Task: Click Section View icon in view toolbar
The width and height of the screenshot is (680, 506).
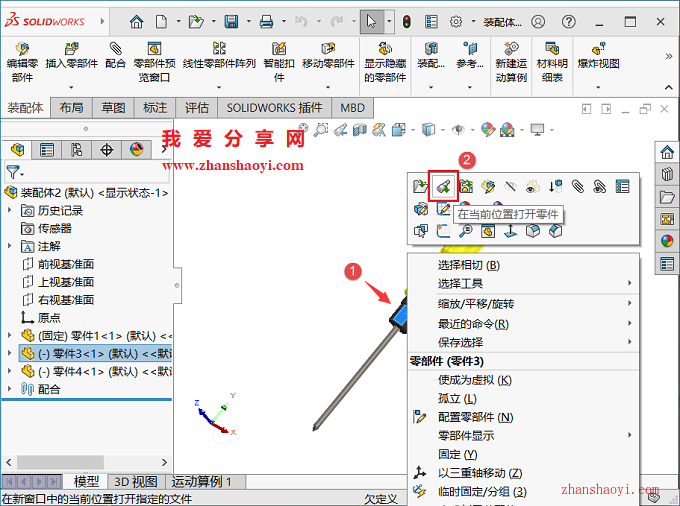Action: point(360,130)
